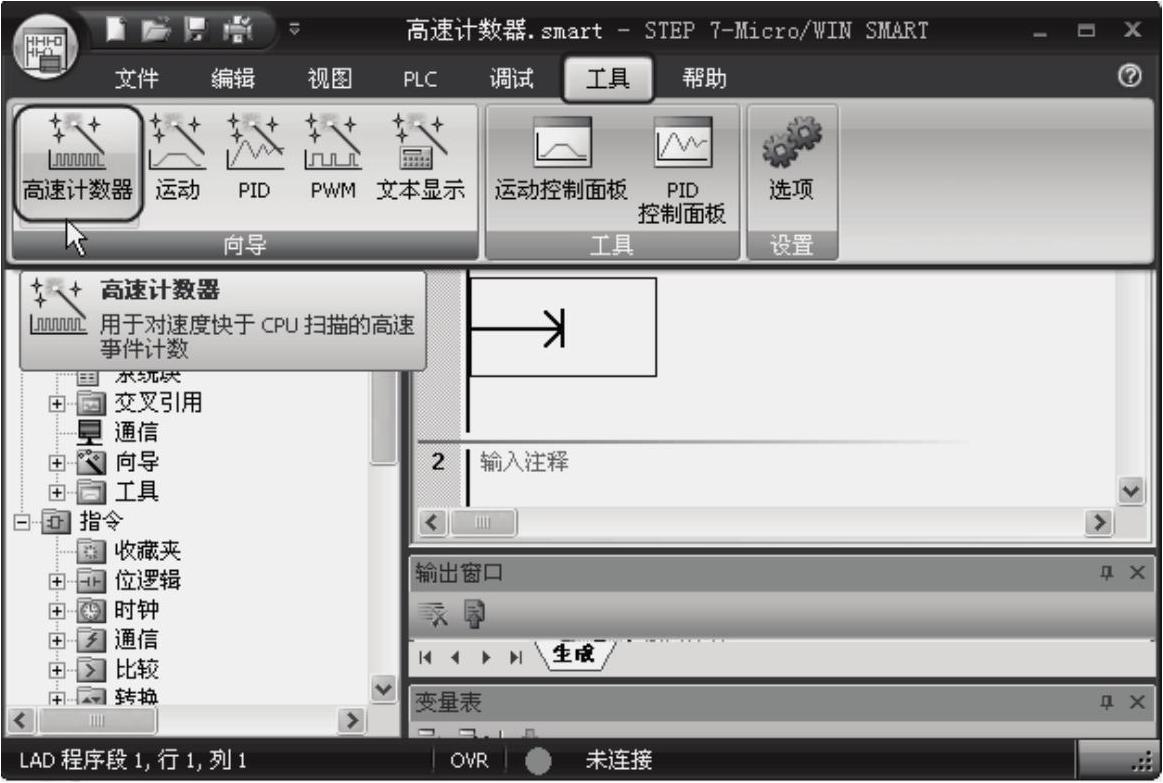Go to last output tab arrow
The image size is (1163, 783).
516,657
